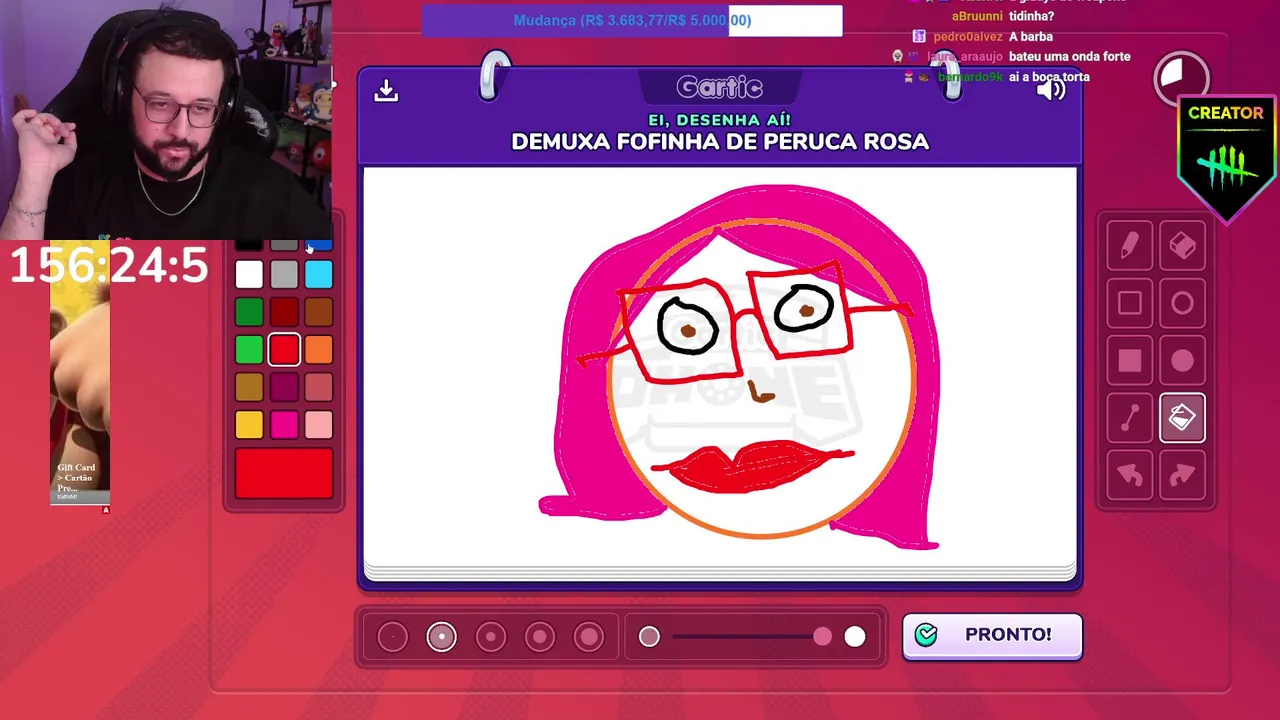Screen dimensions: 1280x720
Task: Click the Gartic logo
Action: (x=720, y=88)
